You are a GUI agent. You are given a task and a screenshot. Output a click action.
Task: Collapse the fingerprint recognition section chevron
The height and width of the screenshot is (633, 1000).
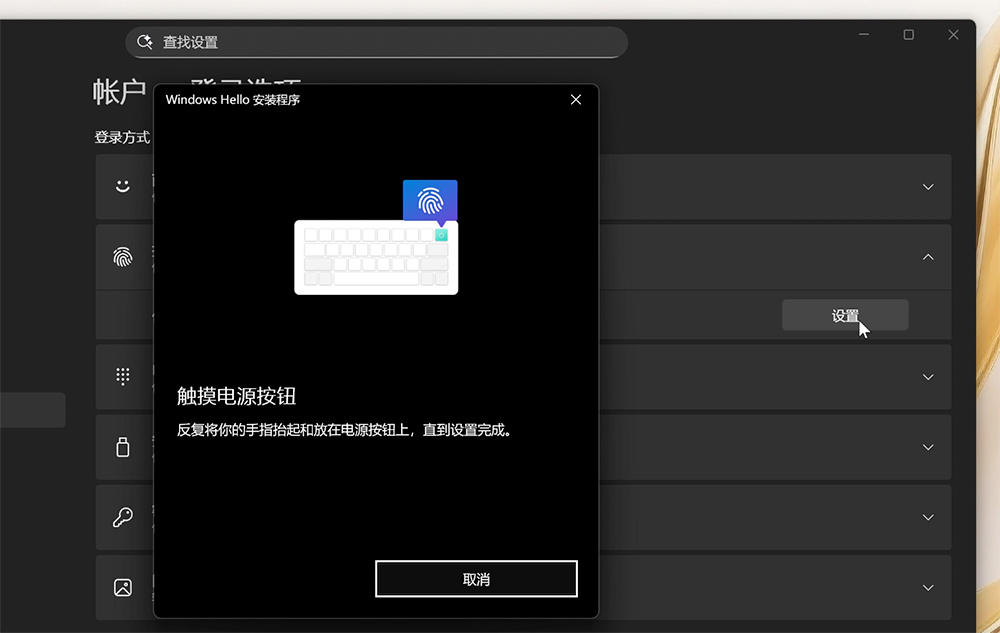[x=927, y=257]
